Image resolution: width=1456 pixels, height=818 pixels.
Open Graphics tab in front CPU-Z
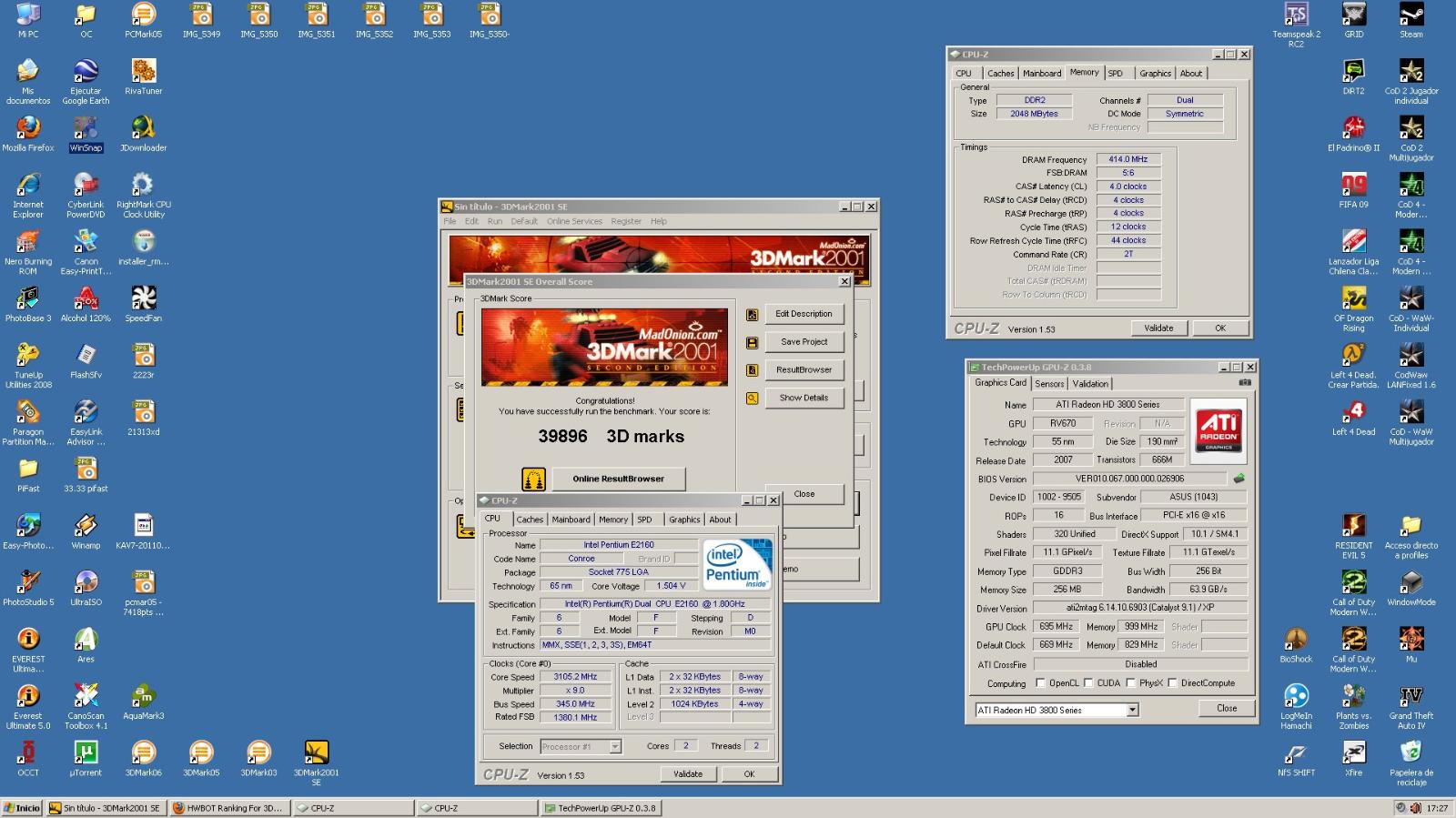[684, 520]
